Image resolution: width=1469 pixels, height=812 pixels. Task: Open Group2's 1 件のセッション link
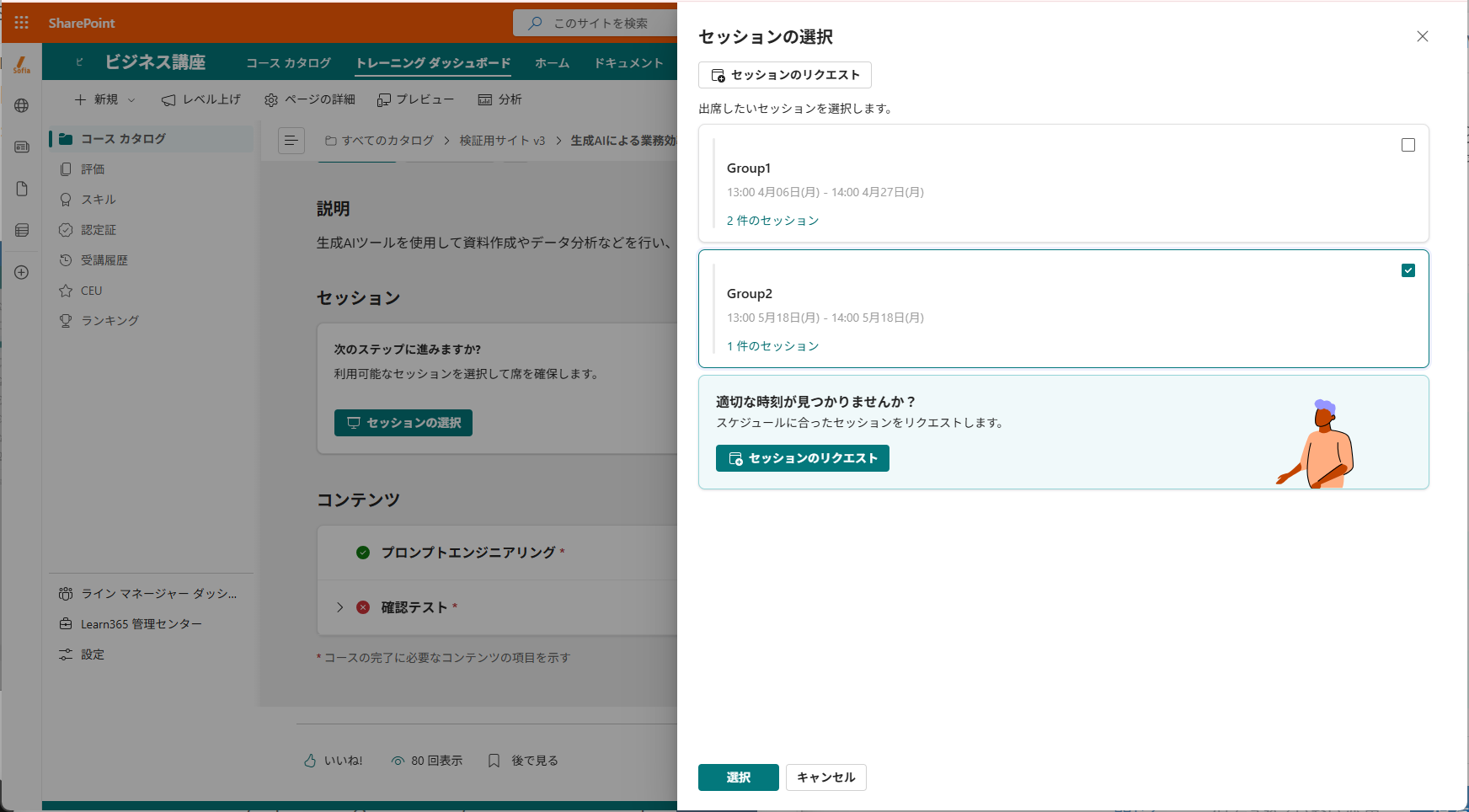pos(773,346)
